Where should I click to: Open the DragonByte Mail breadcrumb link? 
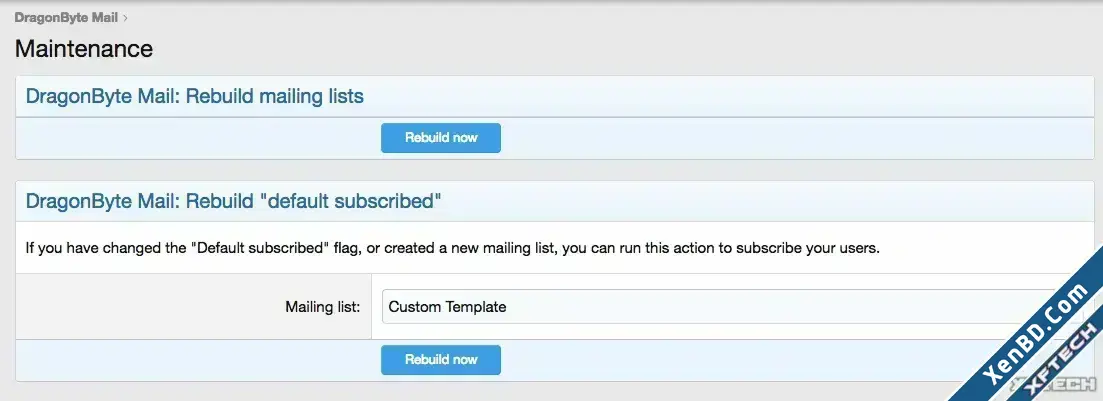[66, 18]
